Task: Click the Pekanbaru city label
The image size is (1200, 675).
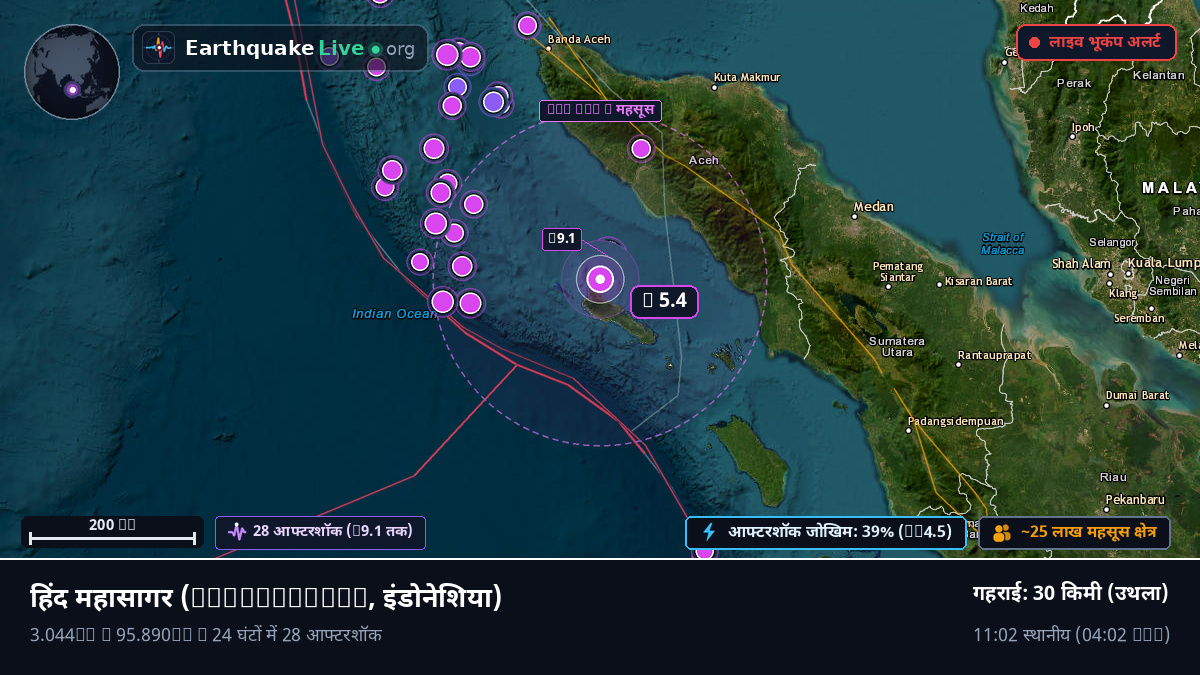Action: coord(1135,498)
